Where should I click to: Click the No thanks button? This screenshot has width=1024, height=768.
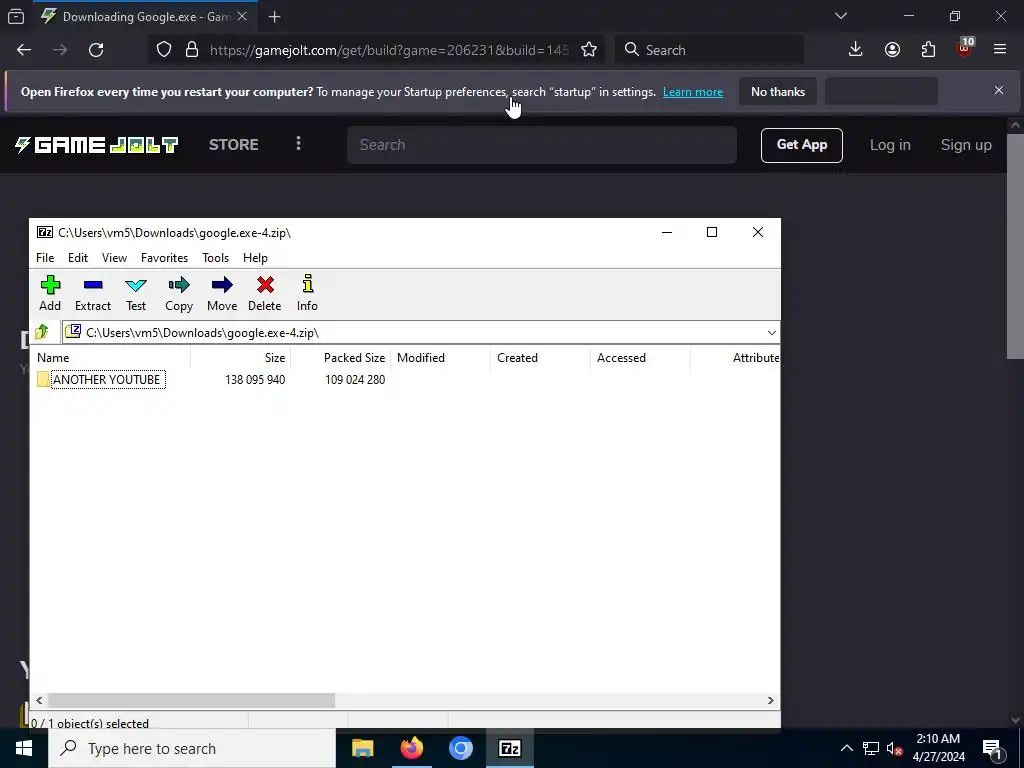778,92
